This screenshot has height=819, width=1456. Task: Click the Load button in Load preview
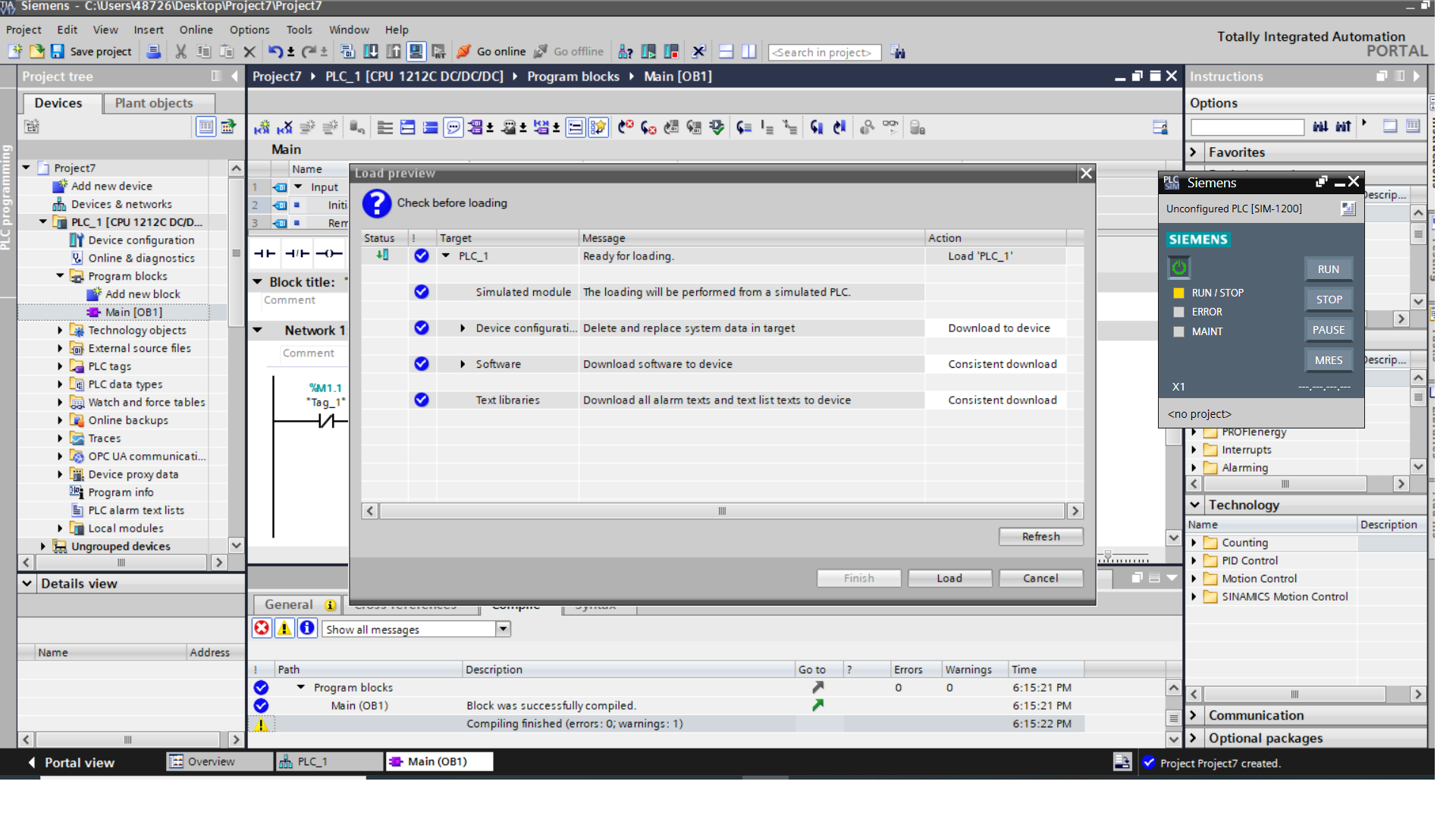click(x=949, y=578)
